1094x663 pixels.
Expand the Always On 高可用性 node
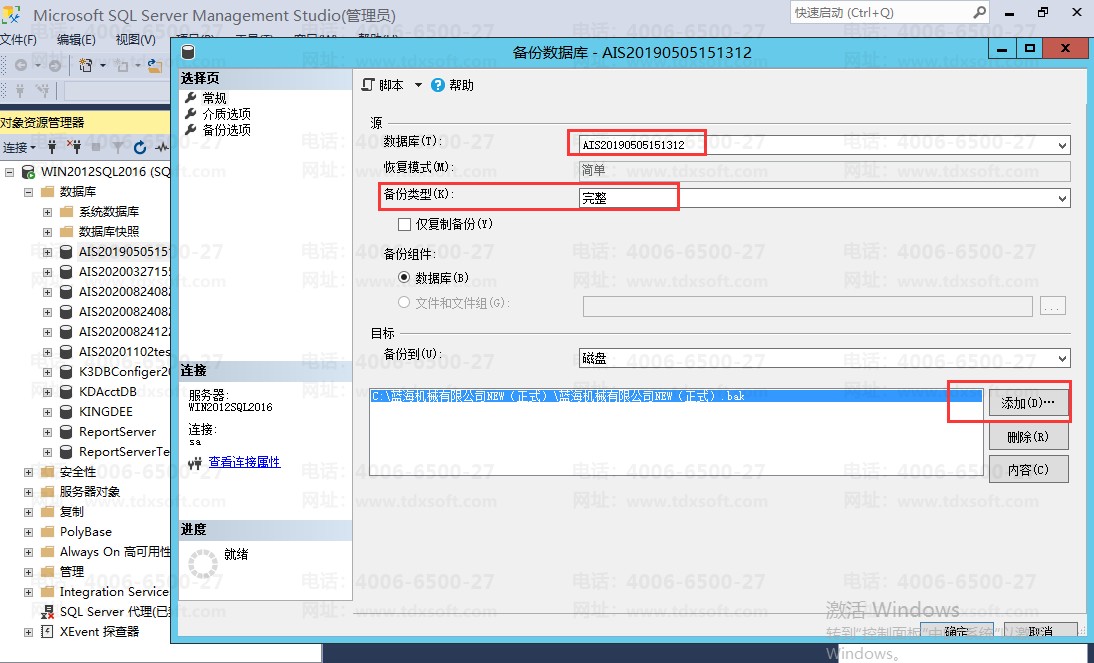coord(29,552)
